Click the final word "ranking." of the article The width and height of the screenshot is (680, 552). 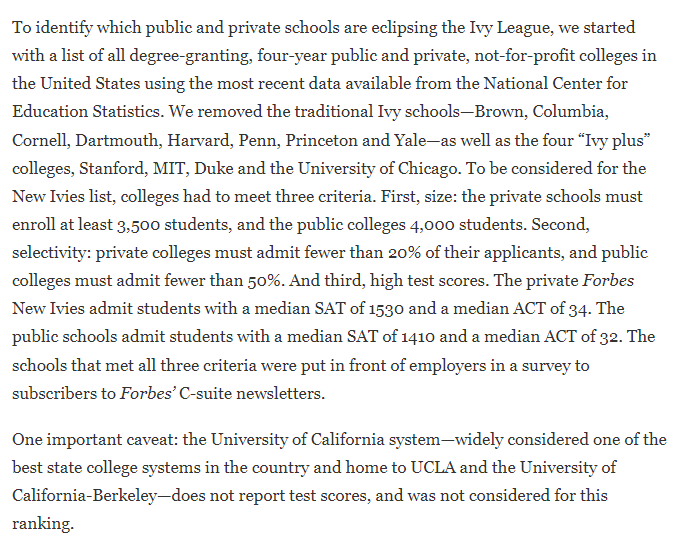click(x=43, y=524)
